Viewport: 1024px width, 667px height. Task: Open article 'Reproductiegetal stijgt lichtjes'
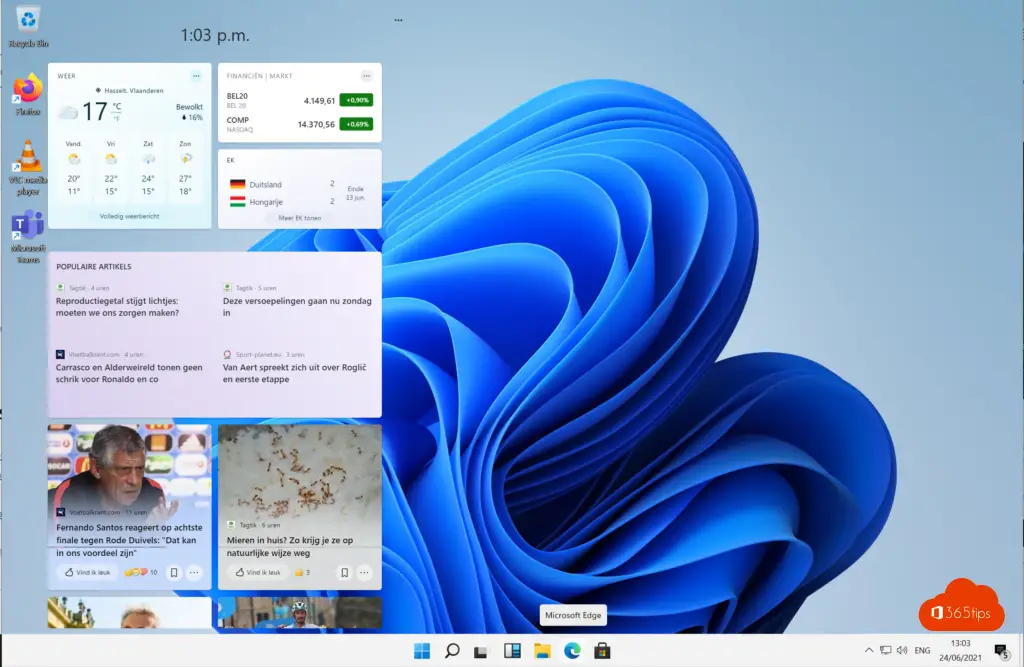coord(118,307)
